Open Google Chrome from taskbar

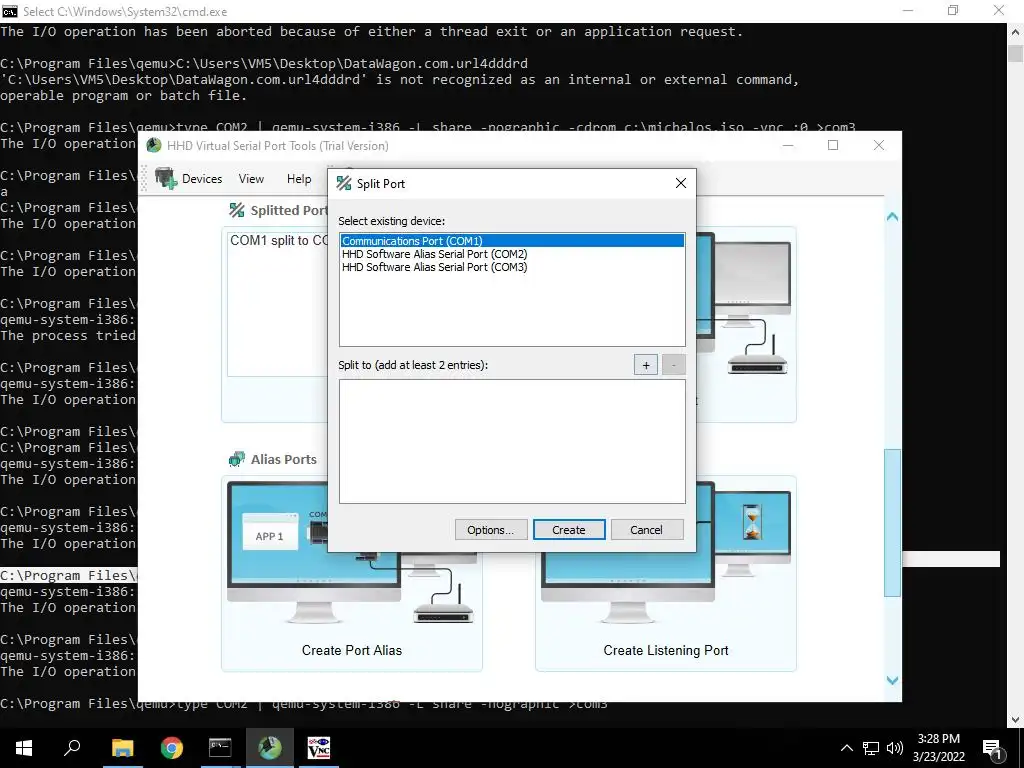pos(171,748)
